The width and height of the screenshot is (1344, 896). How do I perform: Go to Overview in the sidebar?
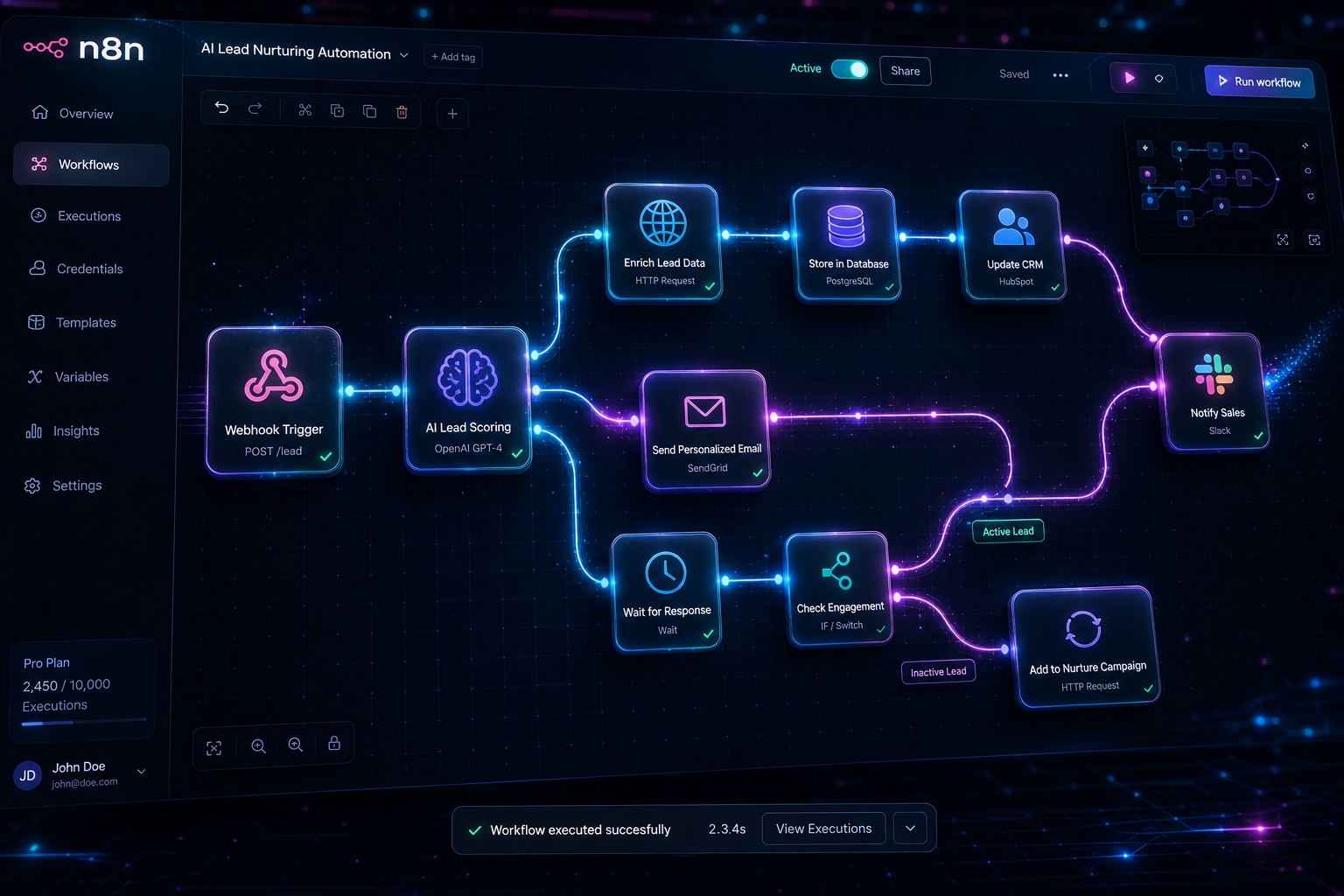(x=73, y=113)
